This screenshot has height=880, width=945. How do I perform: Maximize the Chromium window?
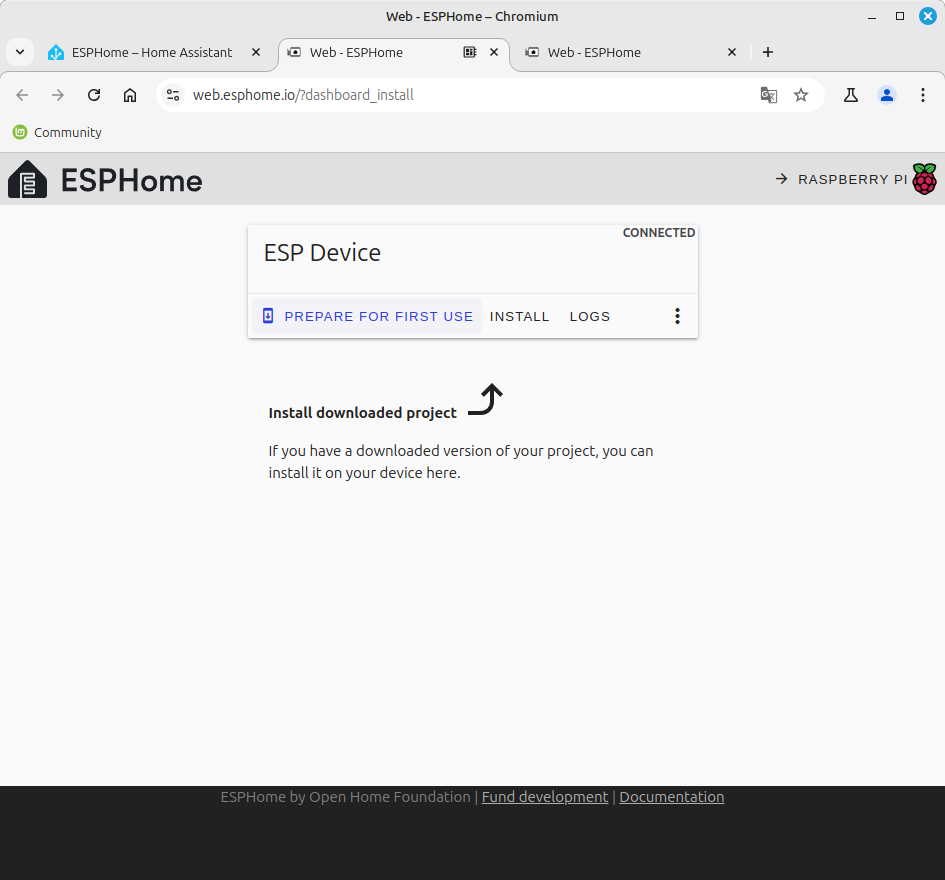[900, 16]
